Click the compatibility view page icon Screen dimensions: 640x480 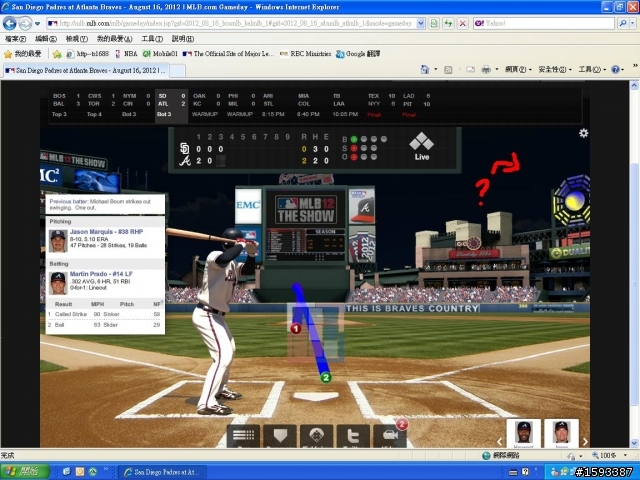point(434,23)
